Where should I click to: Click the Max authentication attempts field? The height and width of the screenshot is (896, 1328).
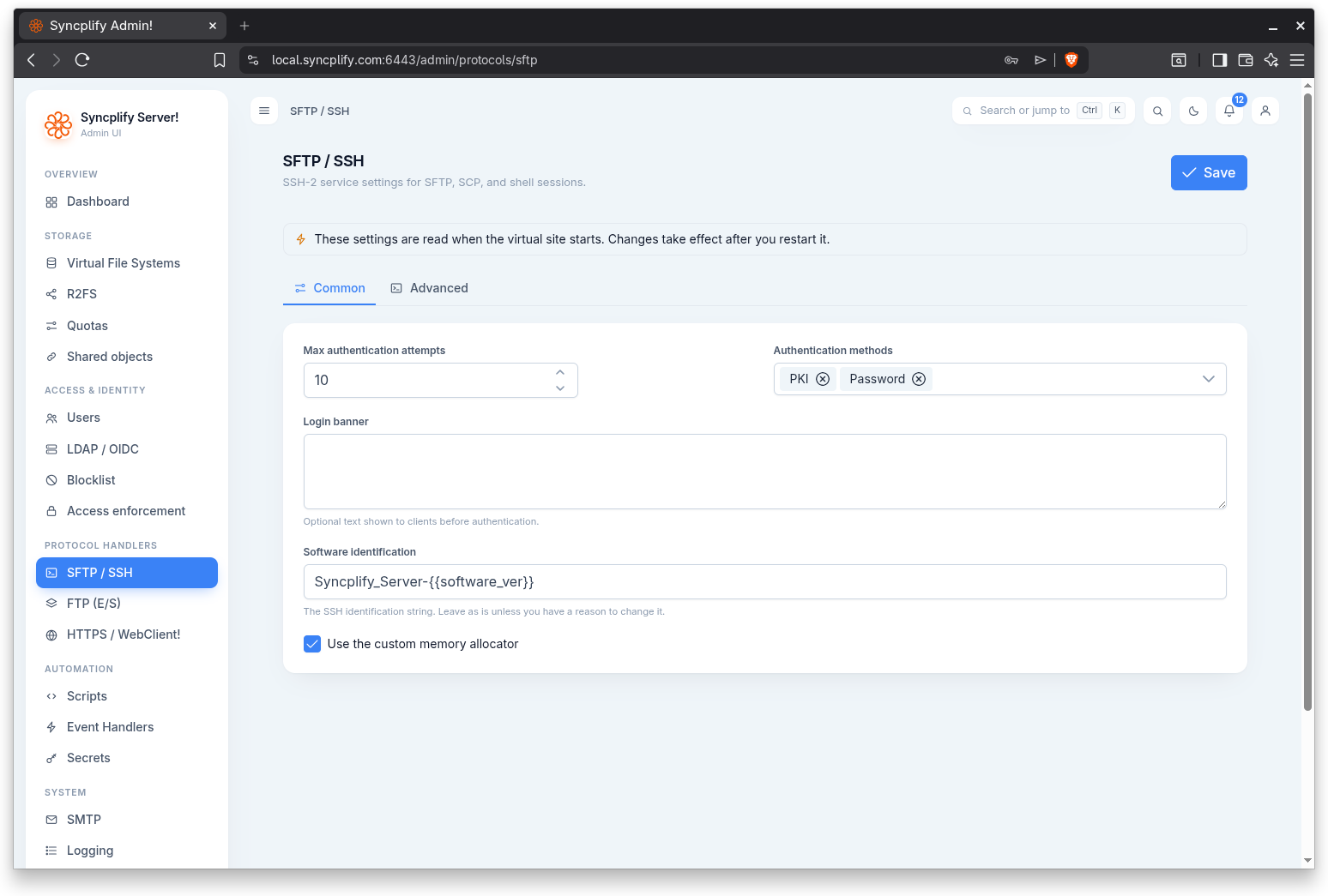pos(440,380)
